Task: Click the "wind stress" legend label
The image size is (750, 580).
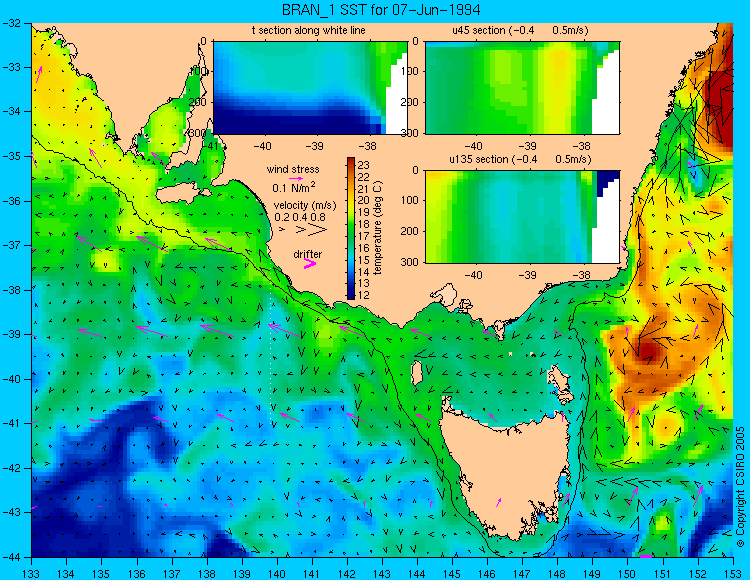Action: [293, 169]
